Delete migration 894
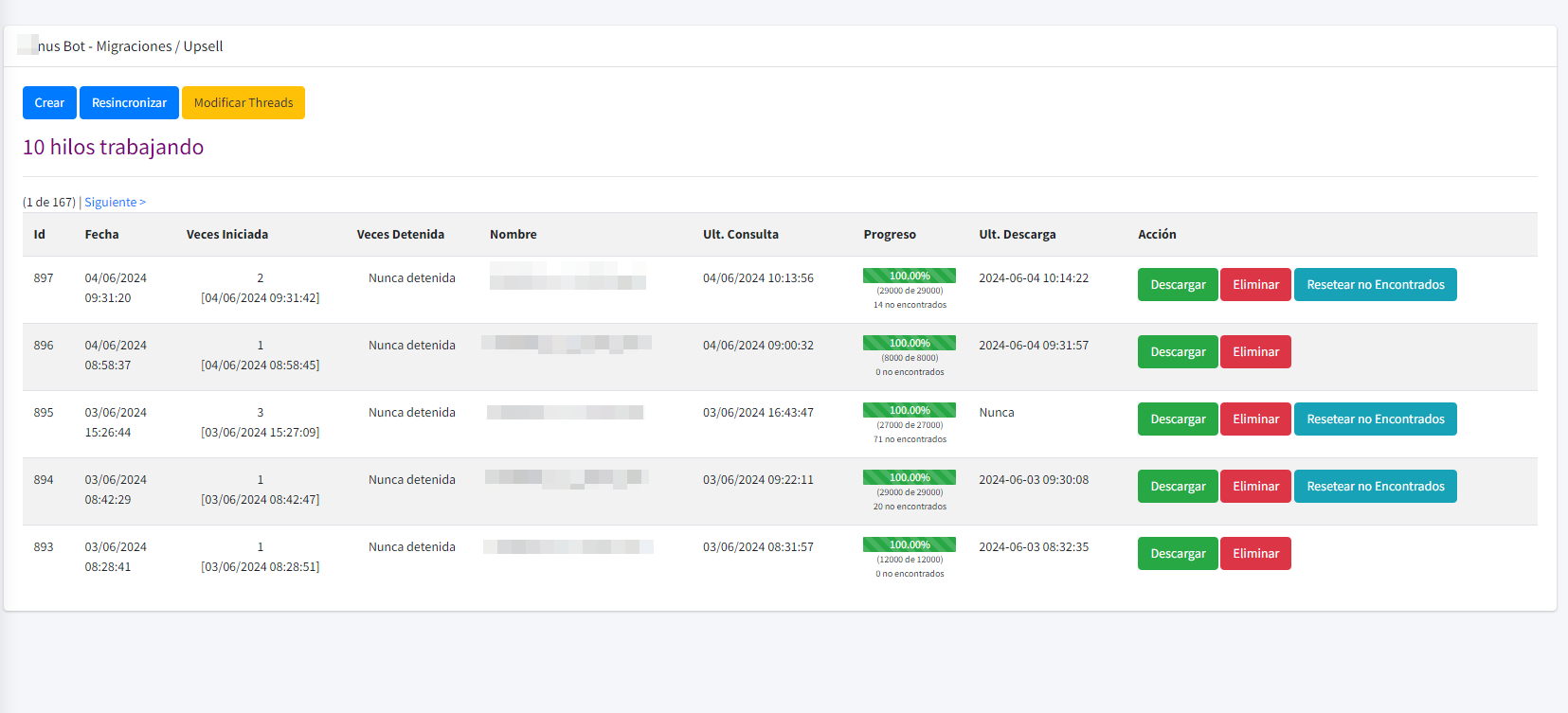Screen dimensions: 1568x713 click(1255, 487)
